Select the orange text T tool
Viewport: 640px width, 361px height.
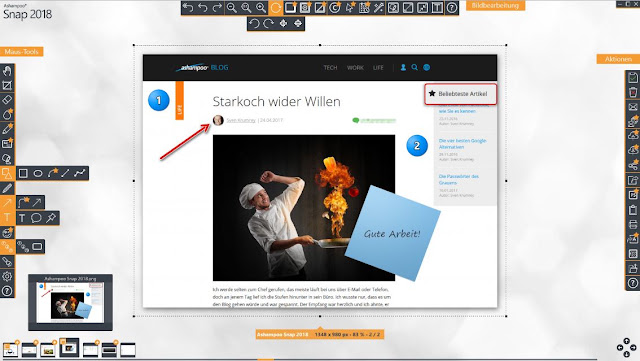tap(7, 218)
